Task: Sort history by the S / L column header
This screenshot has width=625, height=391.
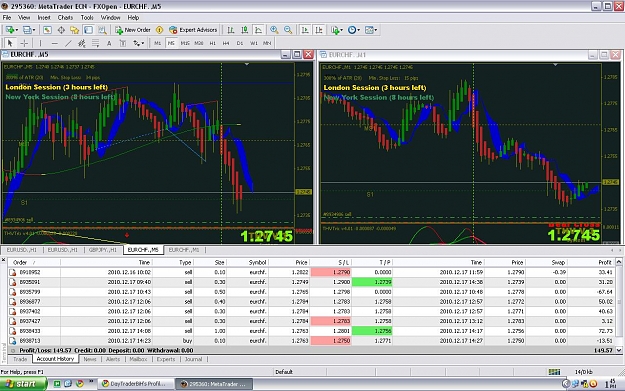Action: click(330, 262)
